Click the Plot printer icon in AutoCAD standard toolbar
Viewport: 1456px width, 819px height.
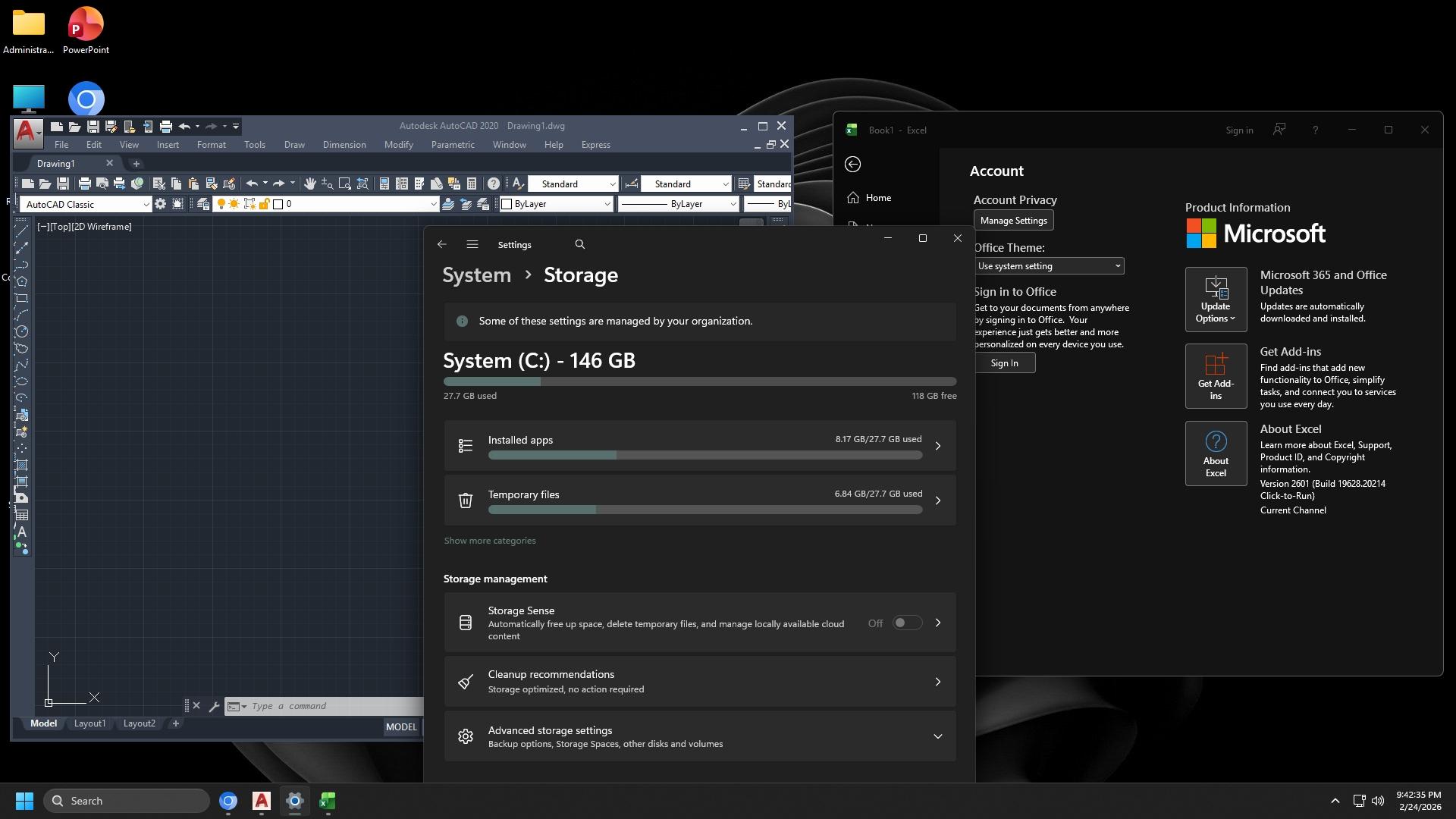click(85, 184)
